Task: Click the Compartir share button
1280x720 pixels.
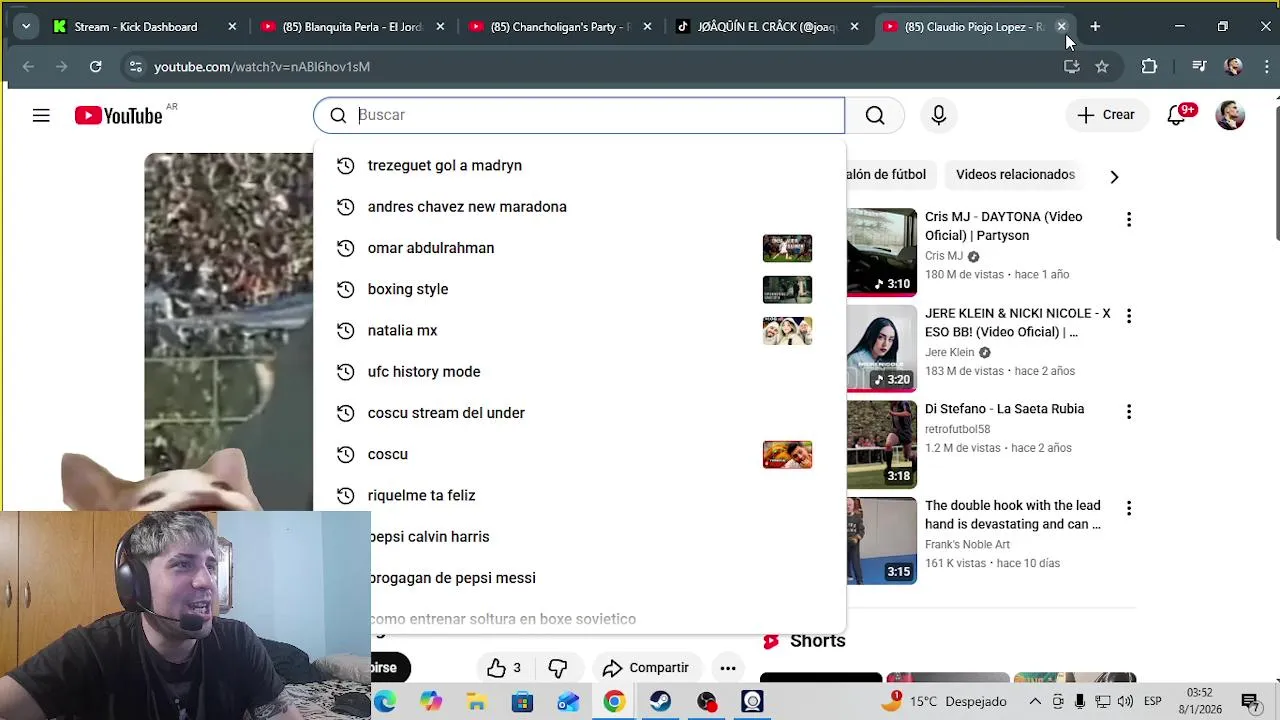Action: click(646, 668)
